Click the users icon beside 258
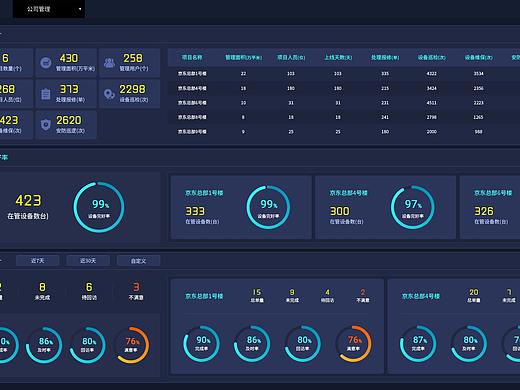Screen dimensions: 520x390 (x=109, y=63)
